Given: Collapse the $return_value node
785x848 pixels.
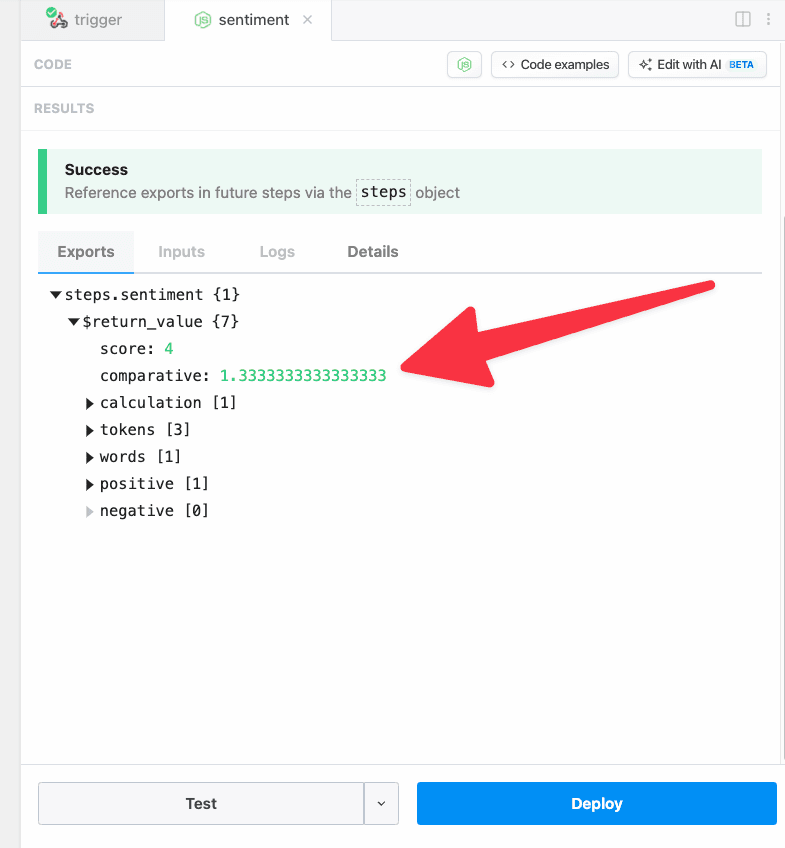Looking at the screenshot, I should tap(74, 322).
